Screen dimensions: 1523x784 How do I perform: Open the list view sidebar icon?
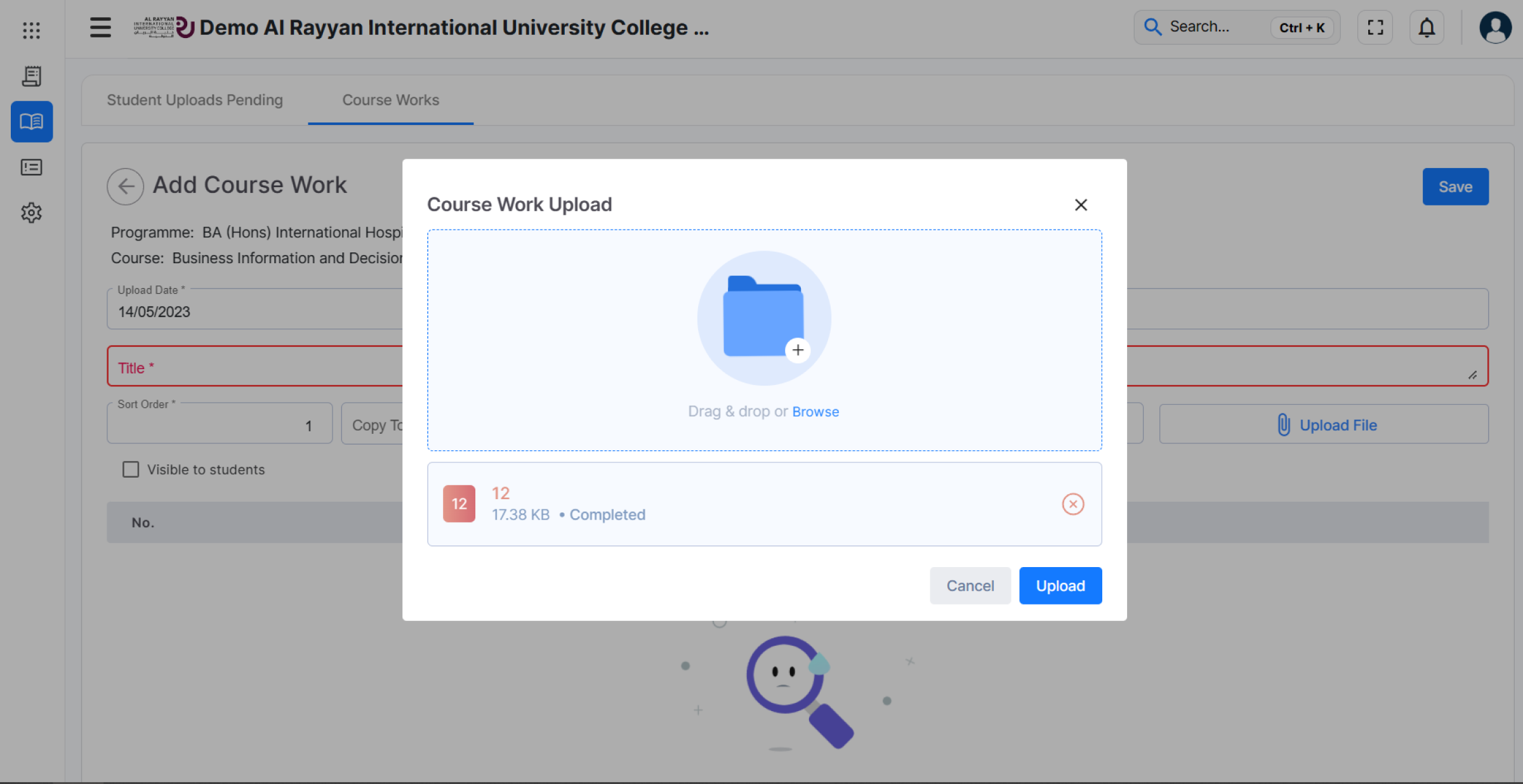pos(31,167)
